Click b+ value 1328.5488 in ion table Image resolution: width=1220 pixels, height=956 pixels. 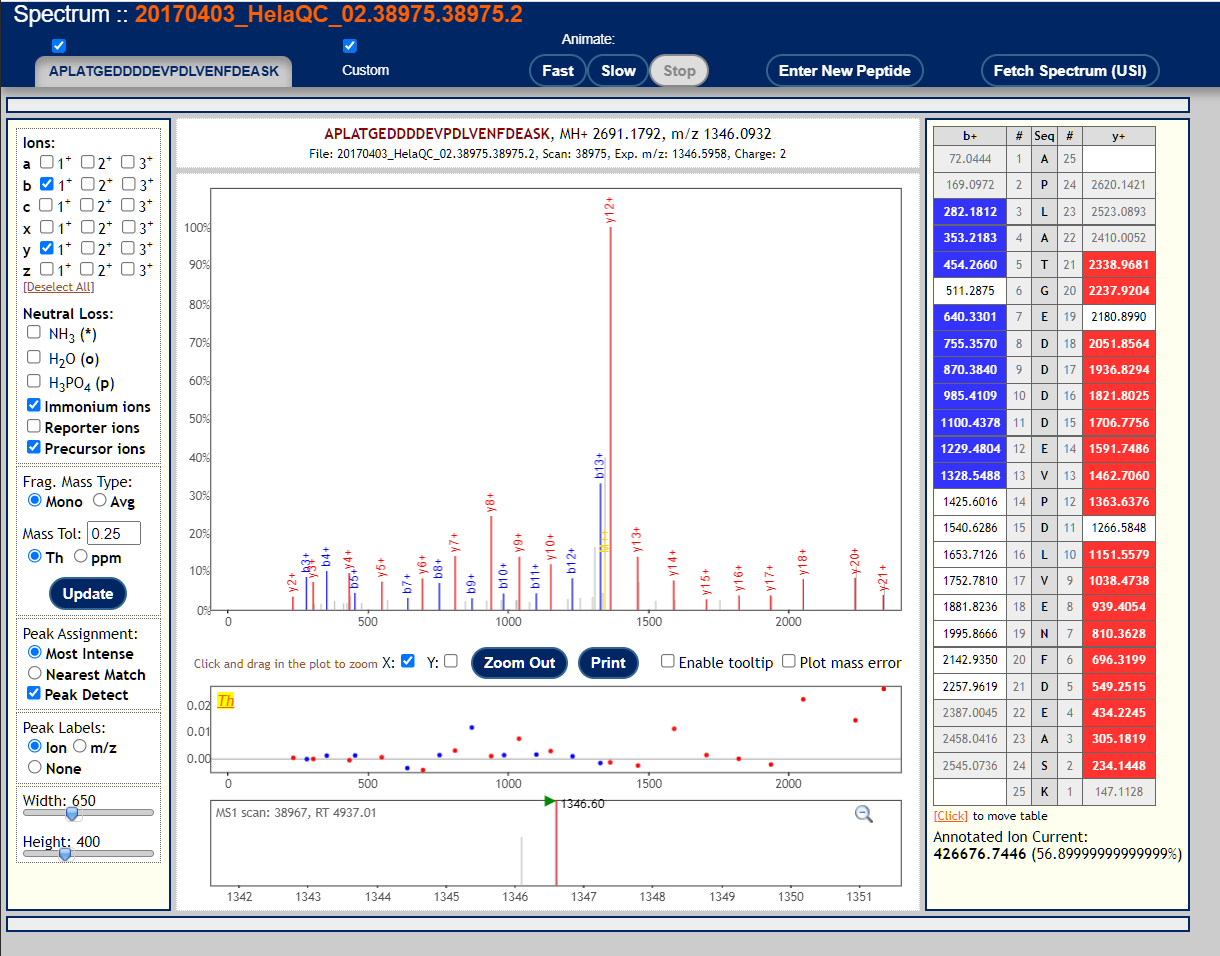click(970, 475)
